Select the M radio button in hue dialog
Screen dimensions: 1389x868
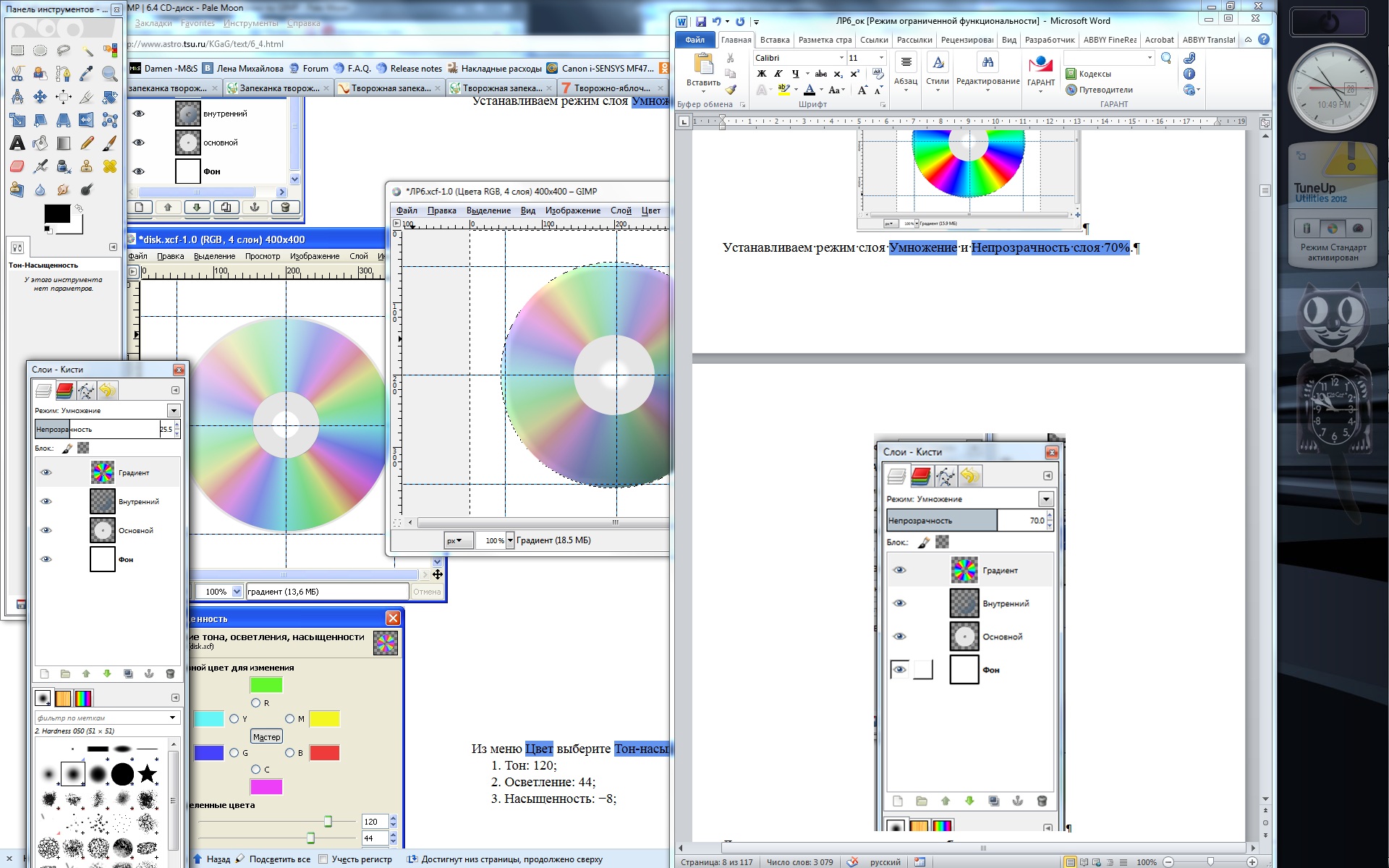289,718
